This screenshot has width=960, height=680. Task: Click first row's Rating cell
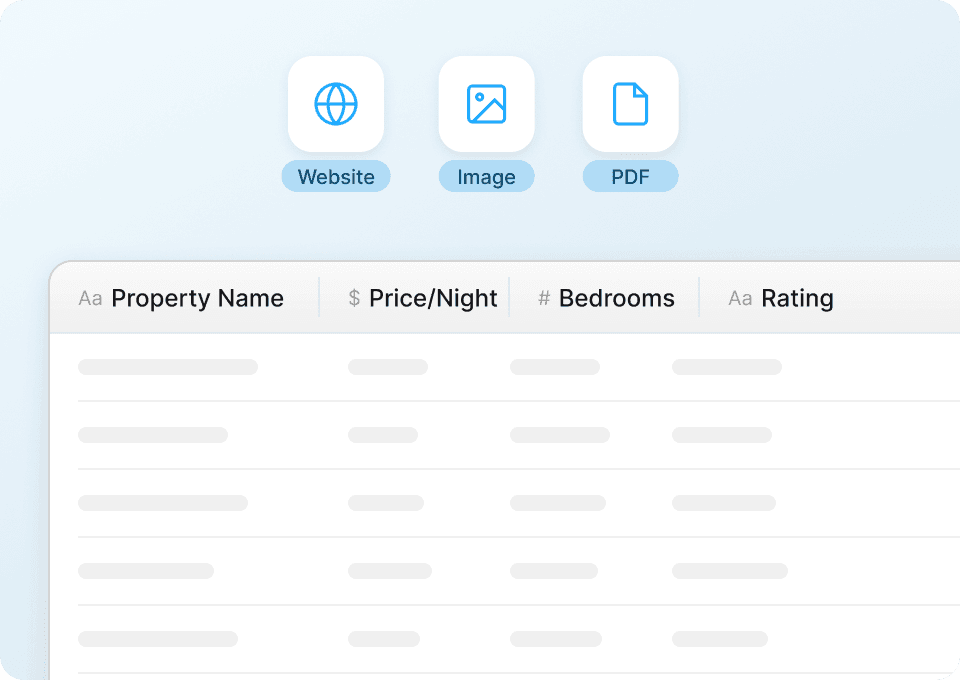(x=727, y=367)
